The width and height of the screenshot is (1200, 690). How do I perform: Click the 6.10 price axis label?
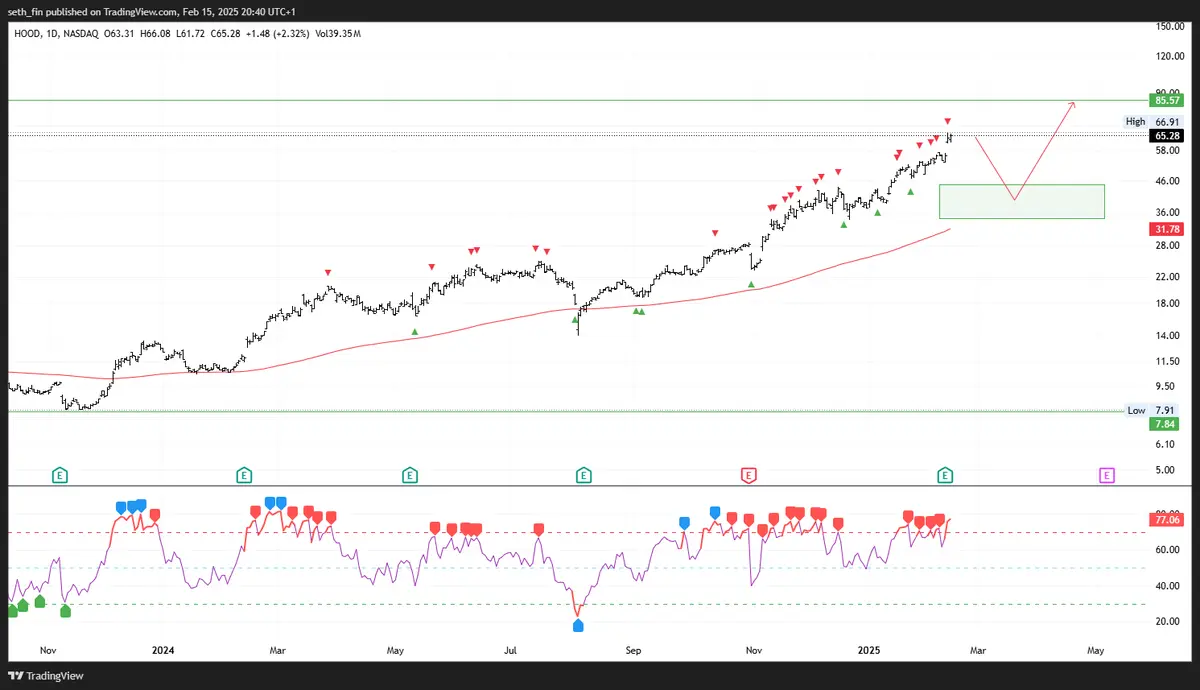[1165, 444]
